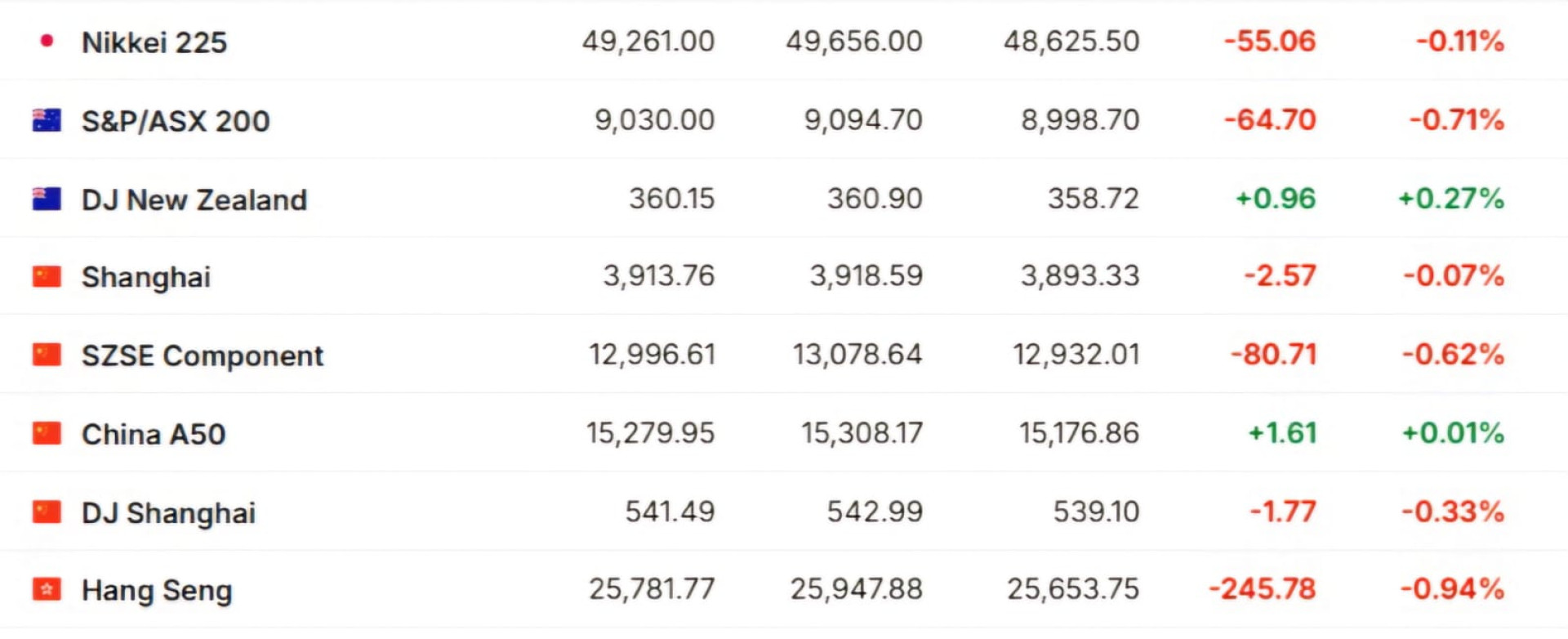
Task: Click the China flag beside Shanghai index
Action: 47,277
